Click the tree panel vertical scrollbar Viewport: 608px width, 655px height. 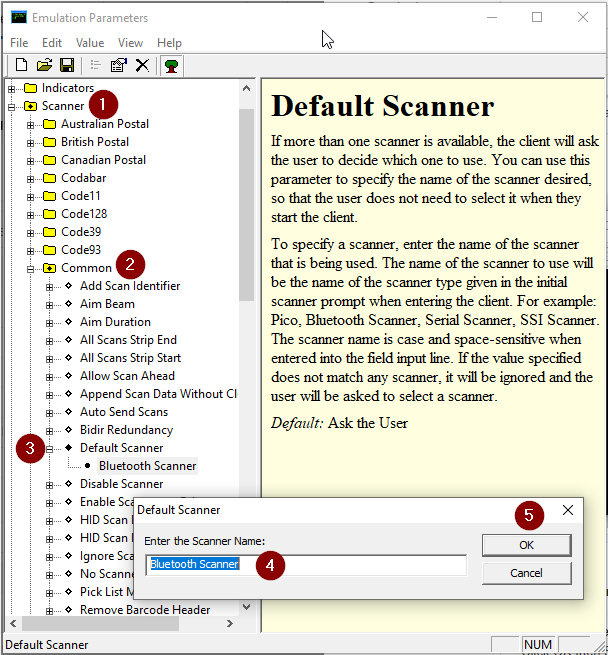(247, 400)
